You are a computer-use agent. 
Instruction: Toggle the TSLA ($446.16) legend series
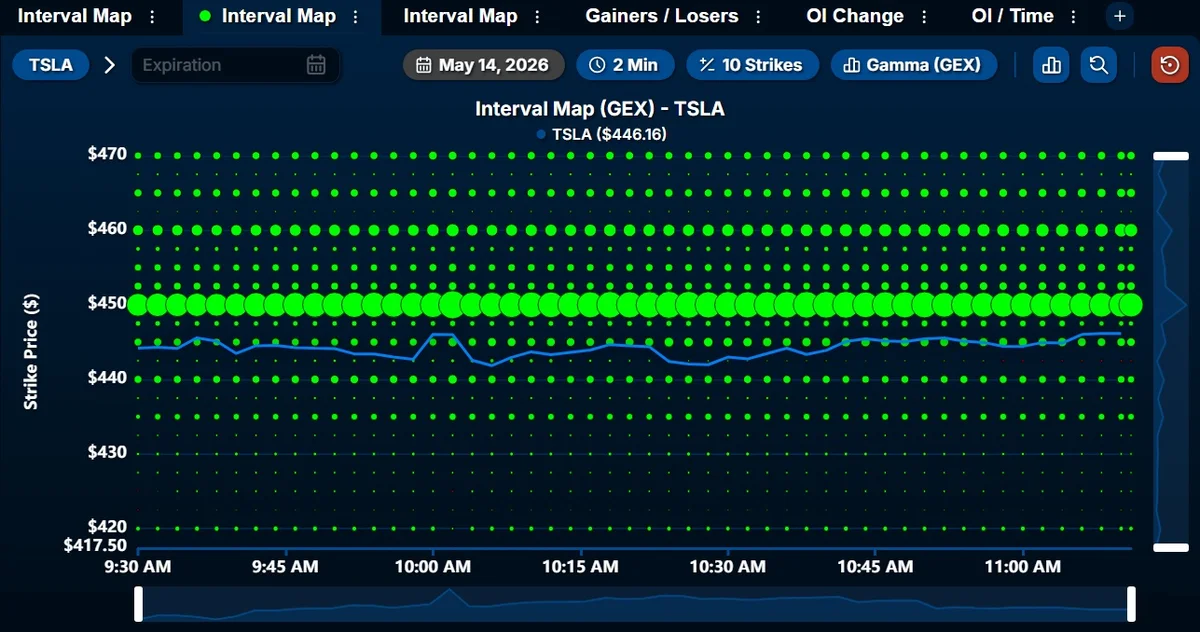pos(602,134)
